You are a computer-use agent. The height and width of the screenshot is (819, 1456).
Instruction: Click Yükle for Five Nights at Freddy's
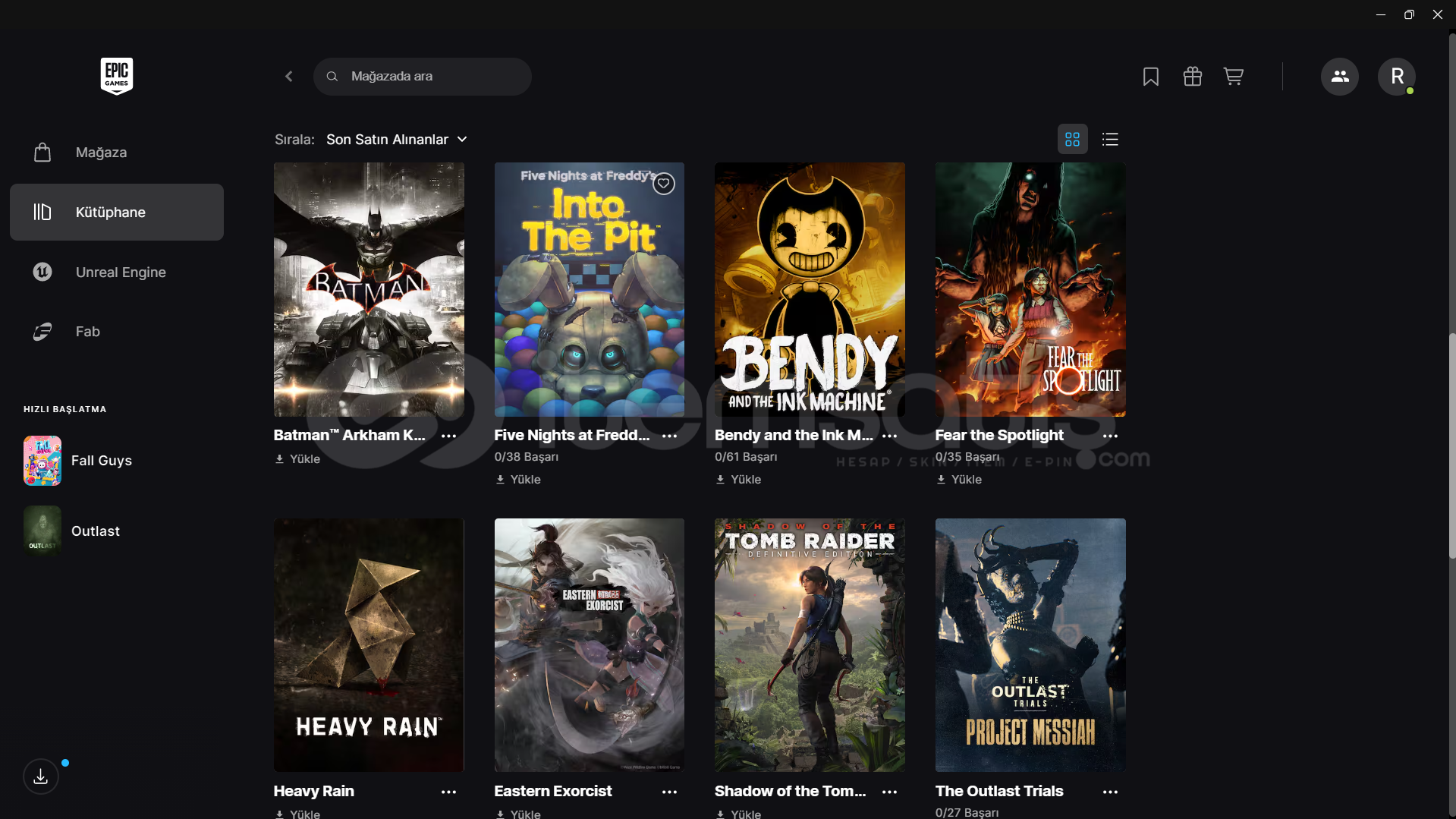tap(518, 480)
